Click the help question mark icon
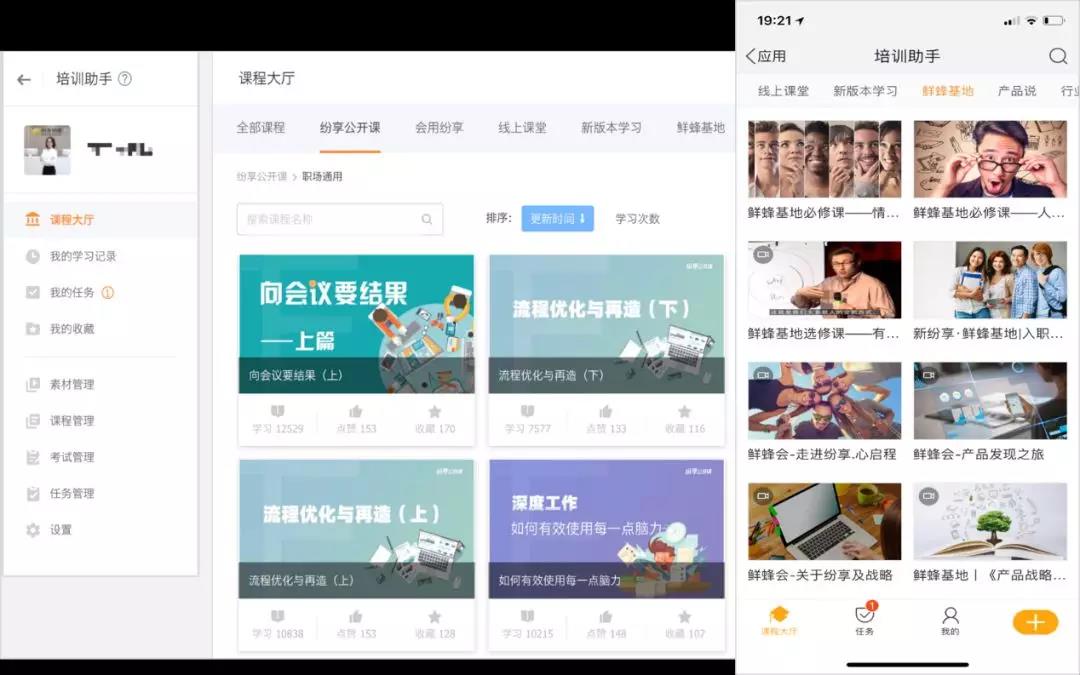This screenshot has height=675, width=1080. coord(125,79)
